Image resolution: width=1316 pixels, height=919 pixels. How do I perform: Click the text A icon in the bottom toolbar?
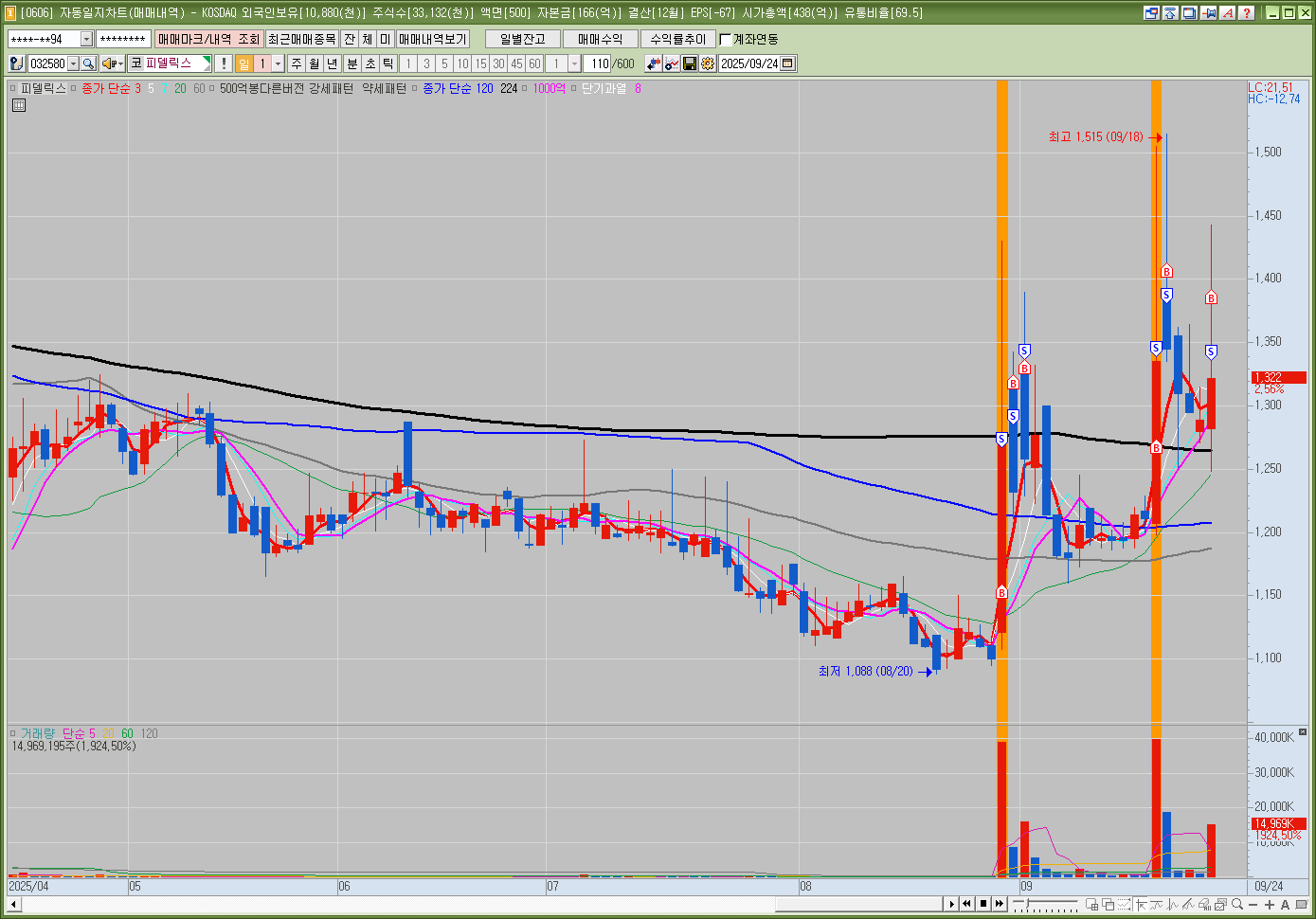click(x=1285, y=904)
